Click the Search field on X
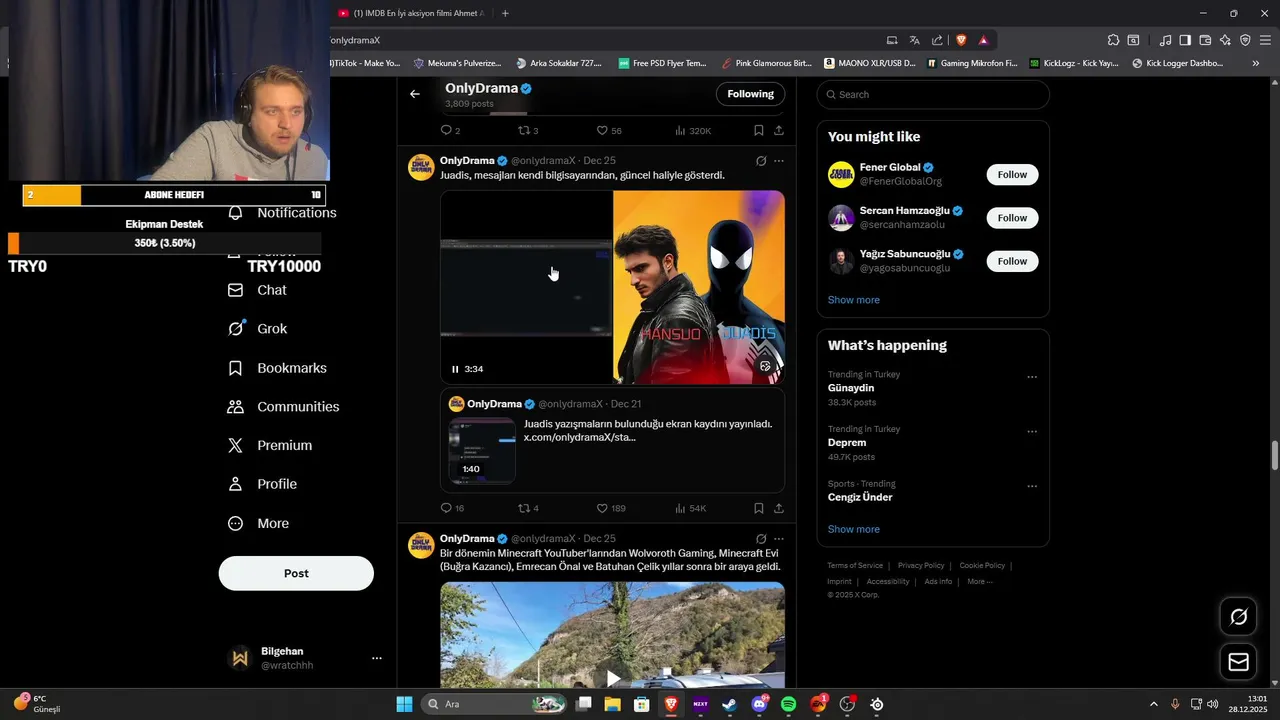This screenshot has width=1280, height=720. (x=933, y=94)
